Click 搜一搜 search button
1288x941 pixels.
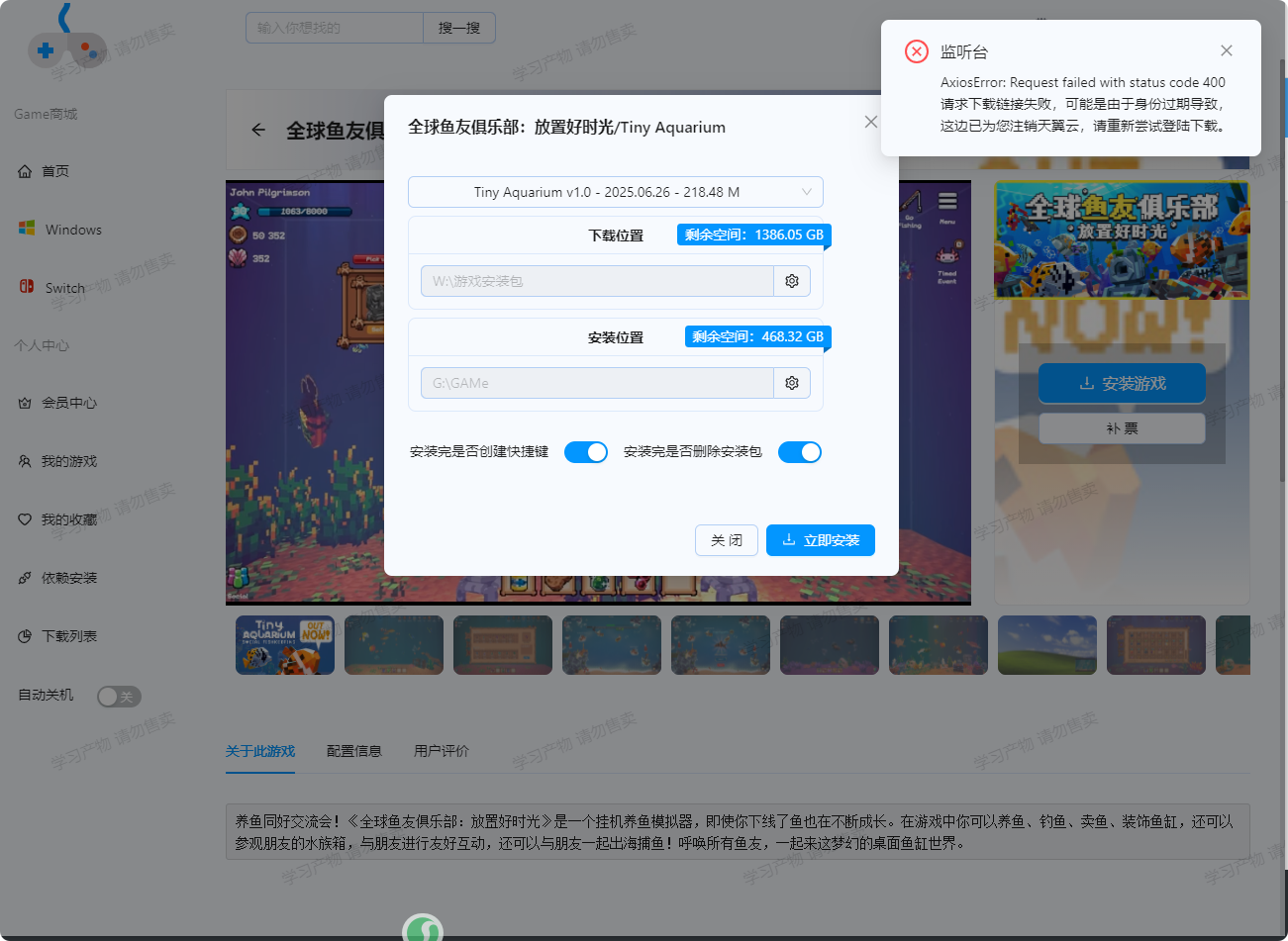click(x=459, y=28)
